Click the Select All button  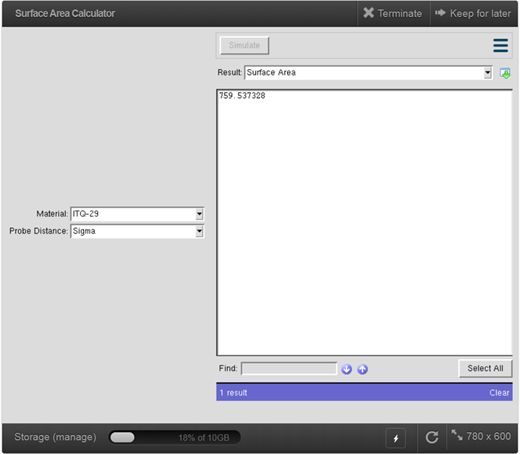coord(485,368)
